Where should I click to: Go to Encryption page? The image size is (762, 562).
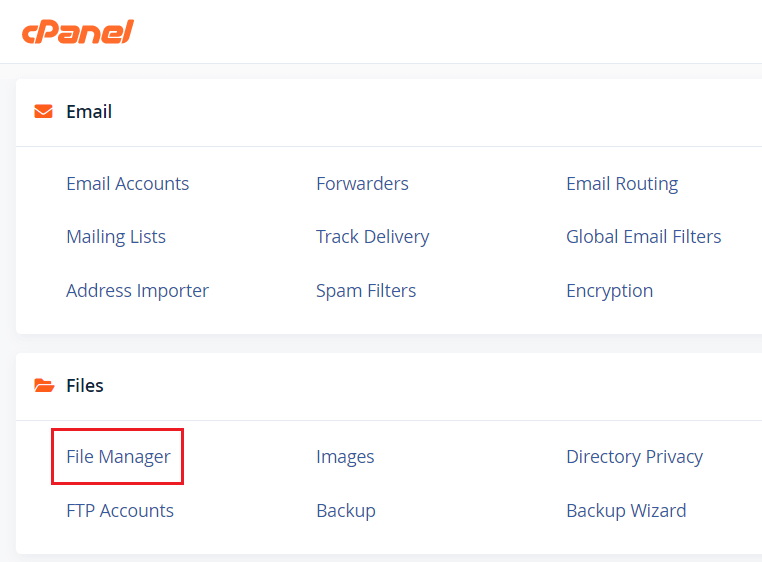click(x=609, y=291)
